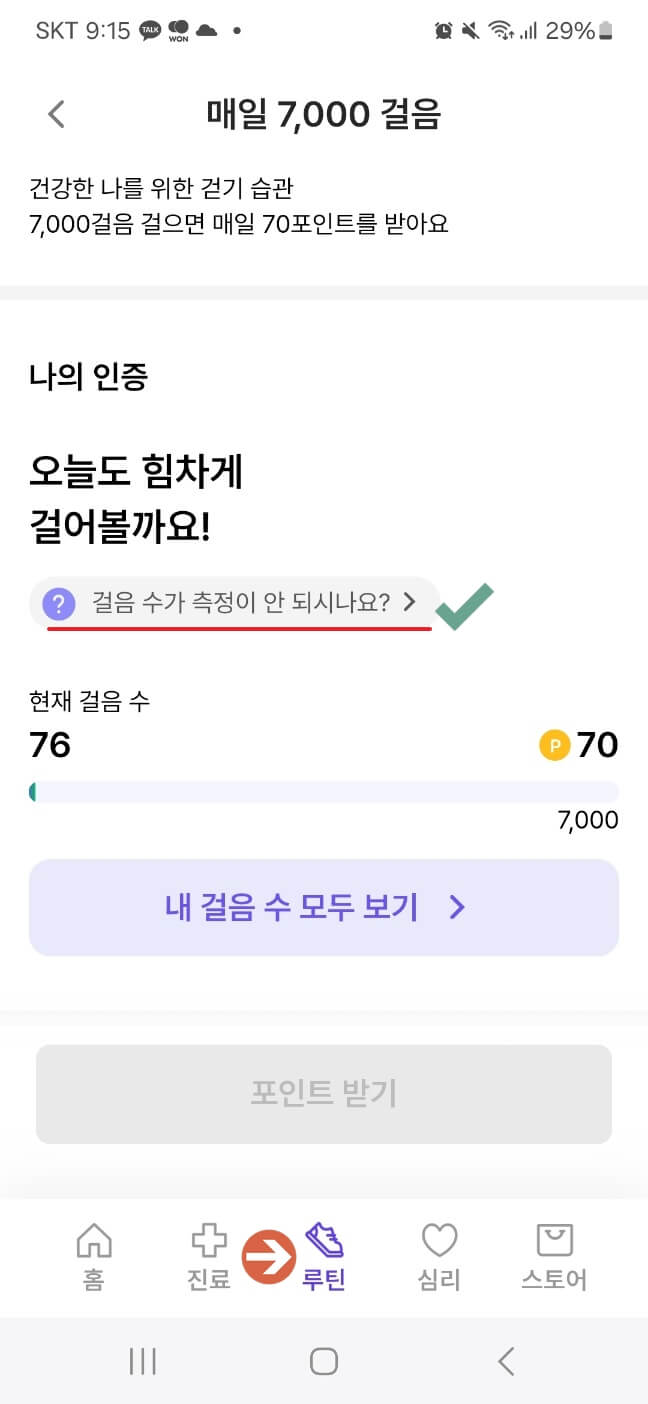Tap the question mark help icon
Viewport: 648px width, 1404px height.
click(60, 603)
